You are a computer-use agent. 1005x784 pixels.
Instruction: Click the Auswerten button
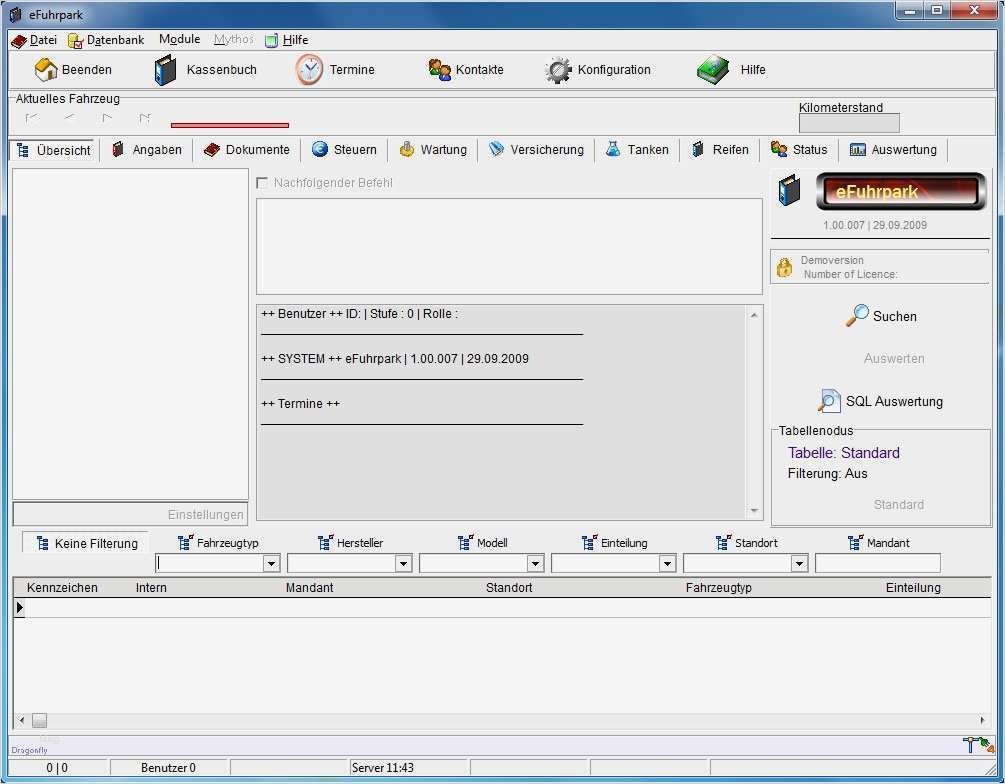pos(894,358)
